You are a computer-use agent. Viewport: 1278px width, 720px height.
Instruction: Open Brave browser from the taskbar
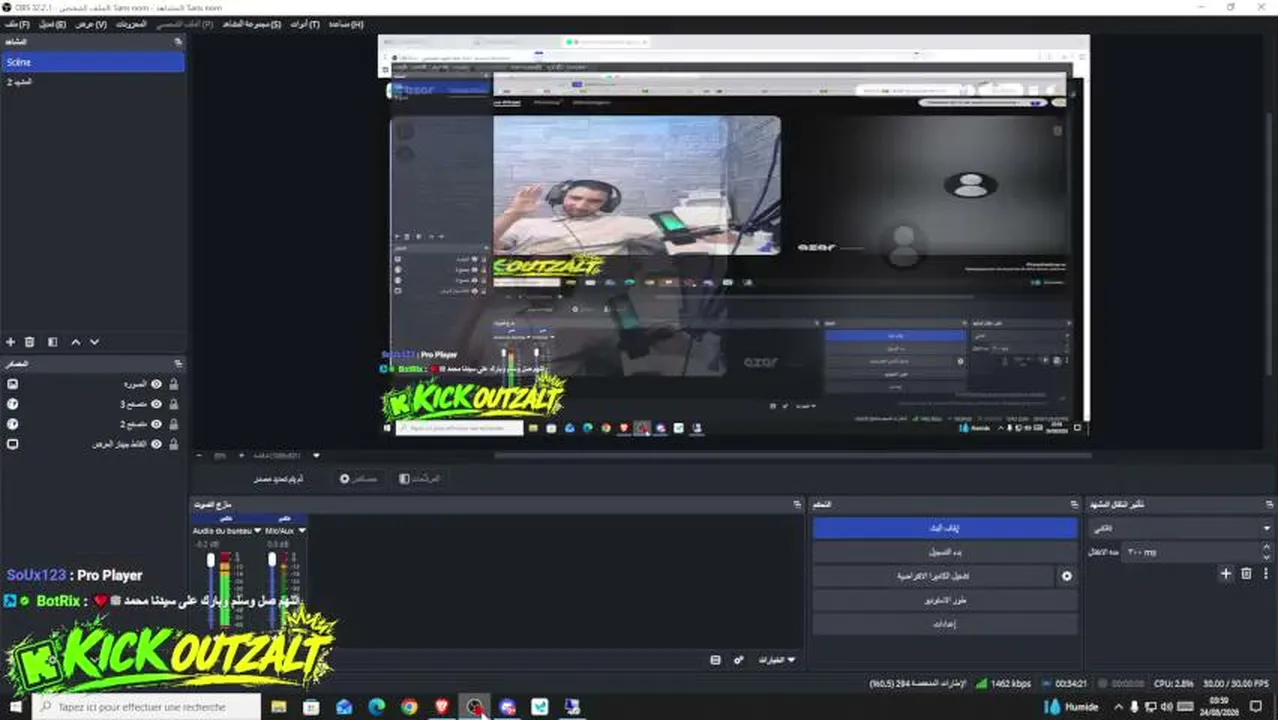(442, 707)
